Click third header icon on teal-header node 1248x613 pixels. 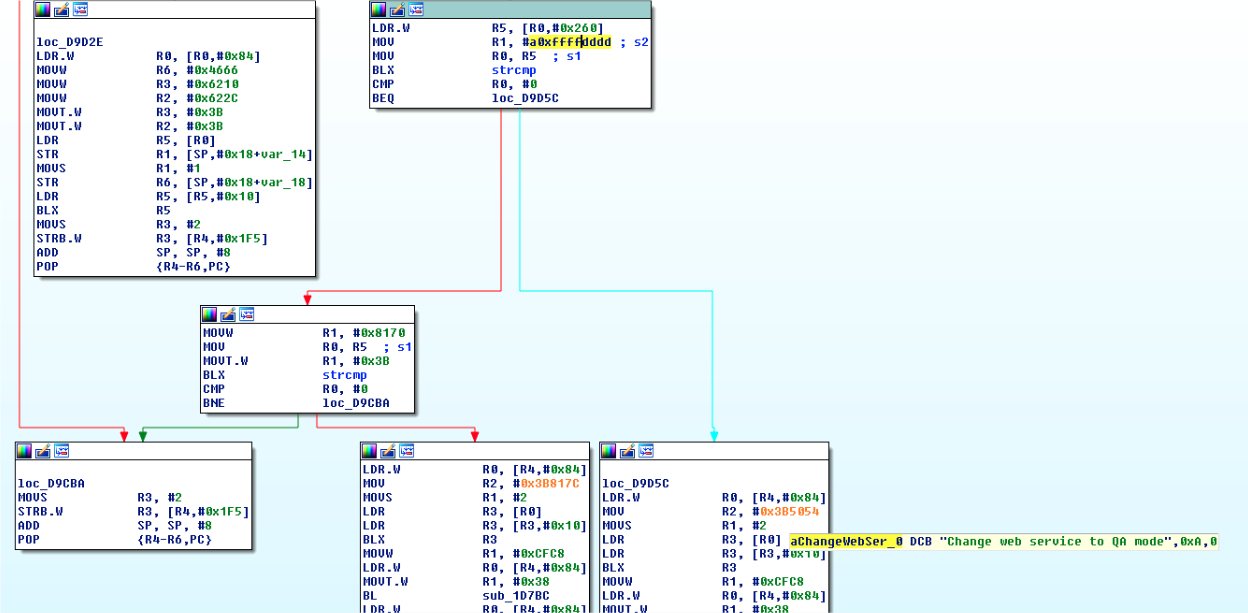pyautogui.click(x=416, y=9)
